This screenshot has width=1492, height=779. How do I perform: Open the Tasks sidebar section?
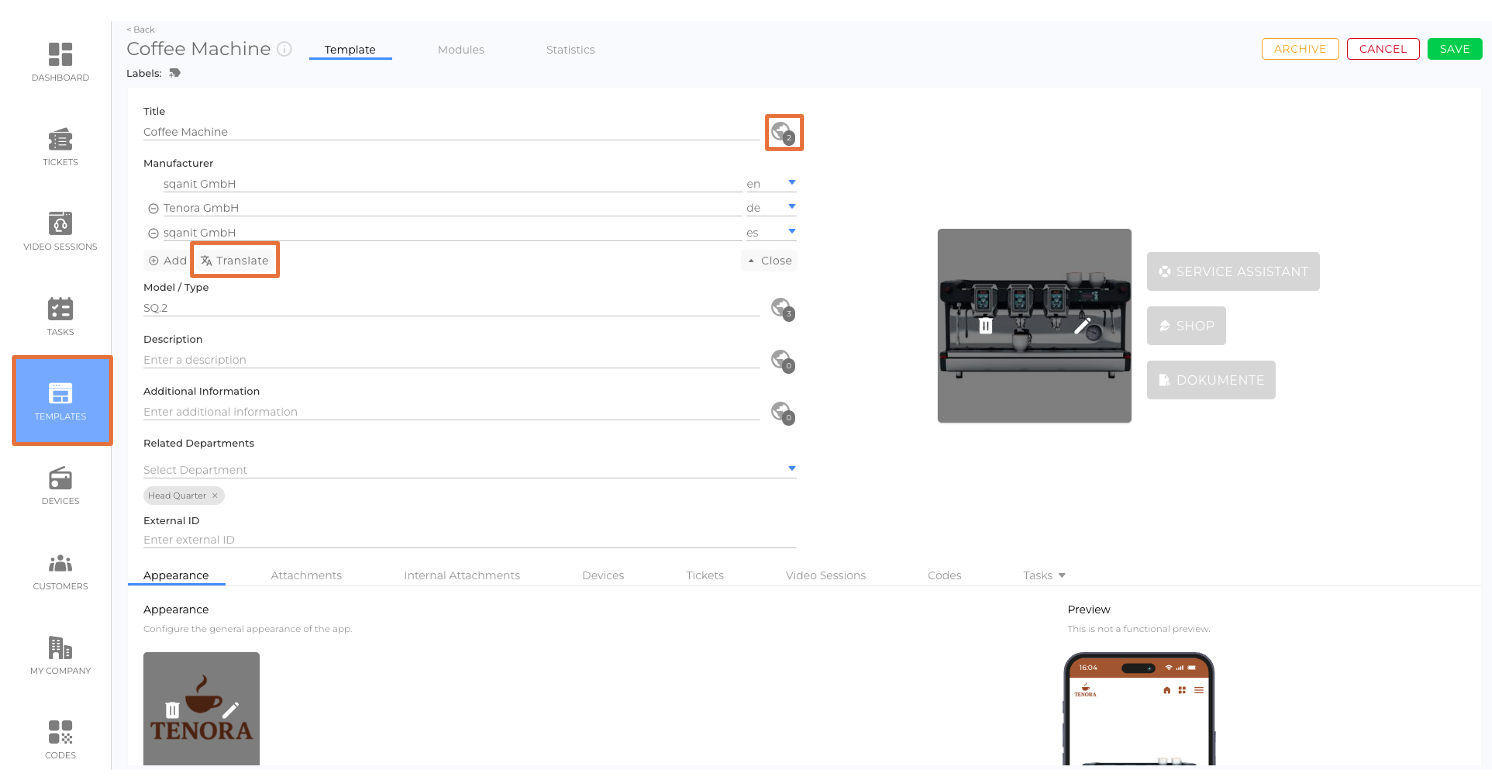pyautogui.click(x=60, y=316)
